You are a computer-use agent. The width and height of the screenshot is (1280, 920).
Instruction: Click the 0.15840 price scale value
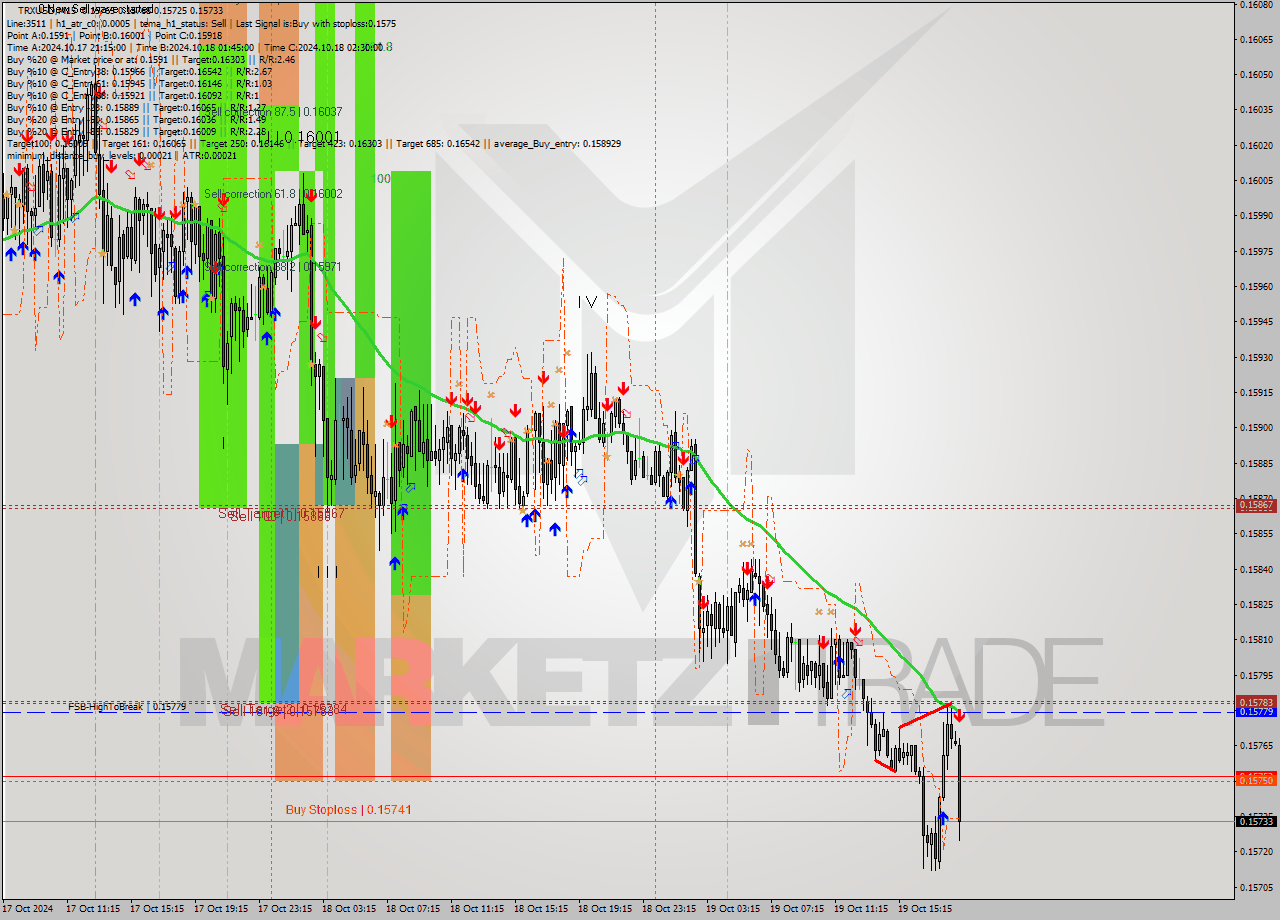point(1256,570)
